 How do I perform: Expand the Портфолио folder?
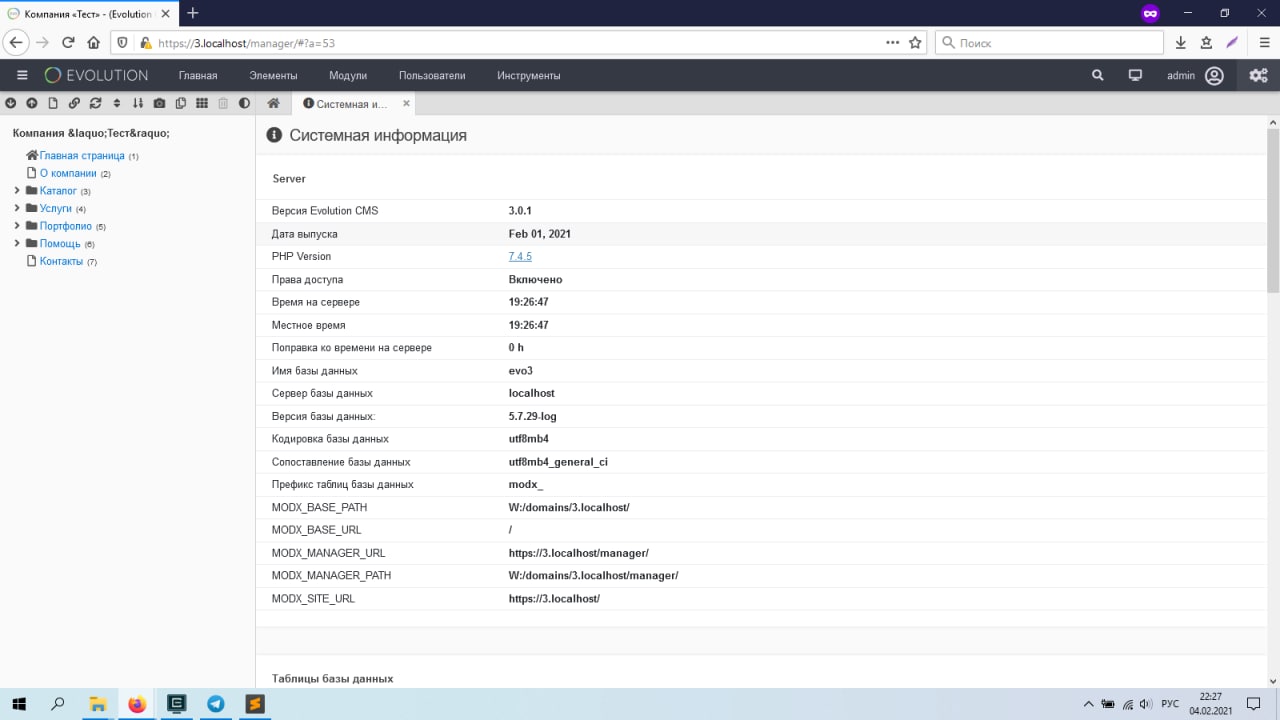17,226
